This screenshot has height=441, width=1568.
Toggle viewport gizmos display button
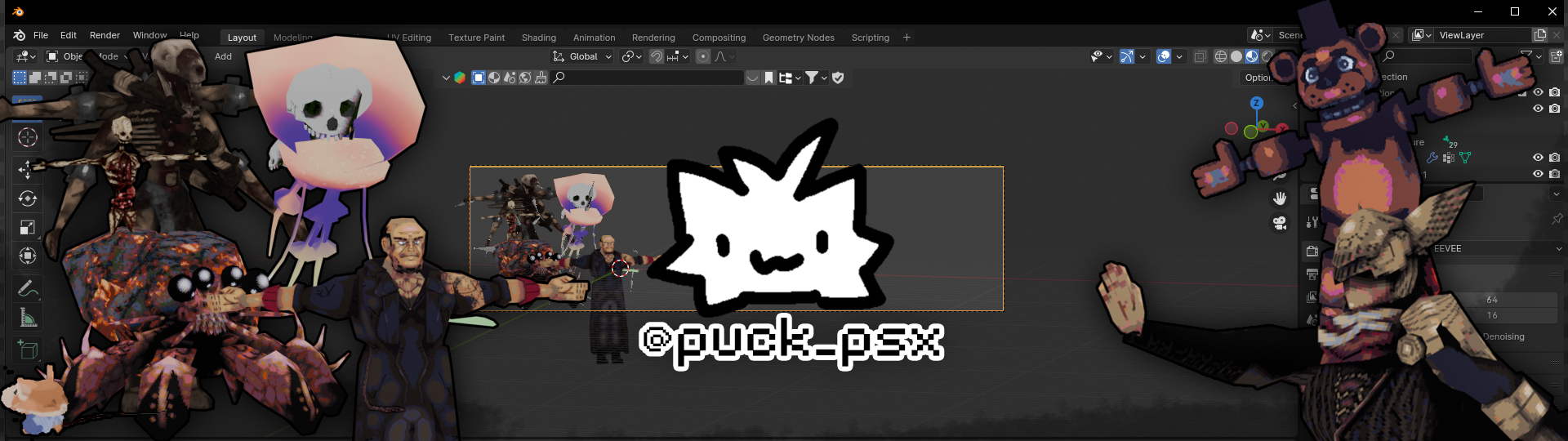click(x=1126, y=56)
